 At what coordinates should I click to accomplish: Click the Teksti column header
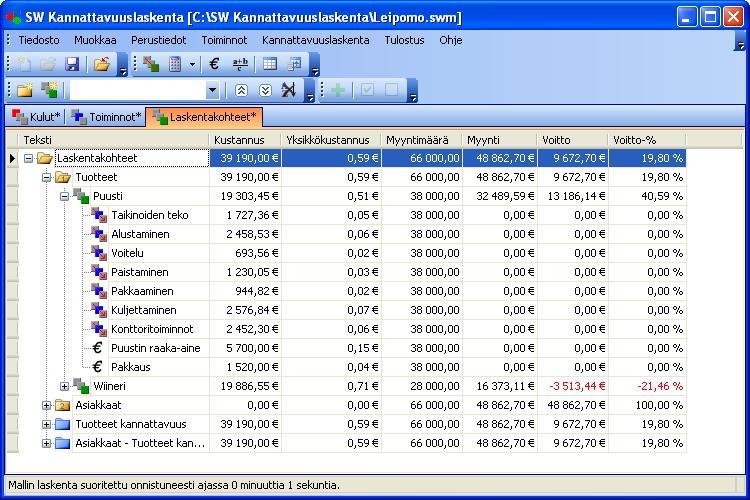pos(114,140)
